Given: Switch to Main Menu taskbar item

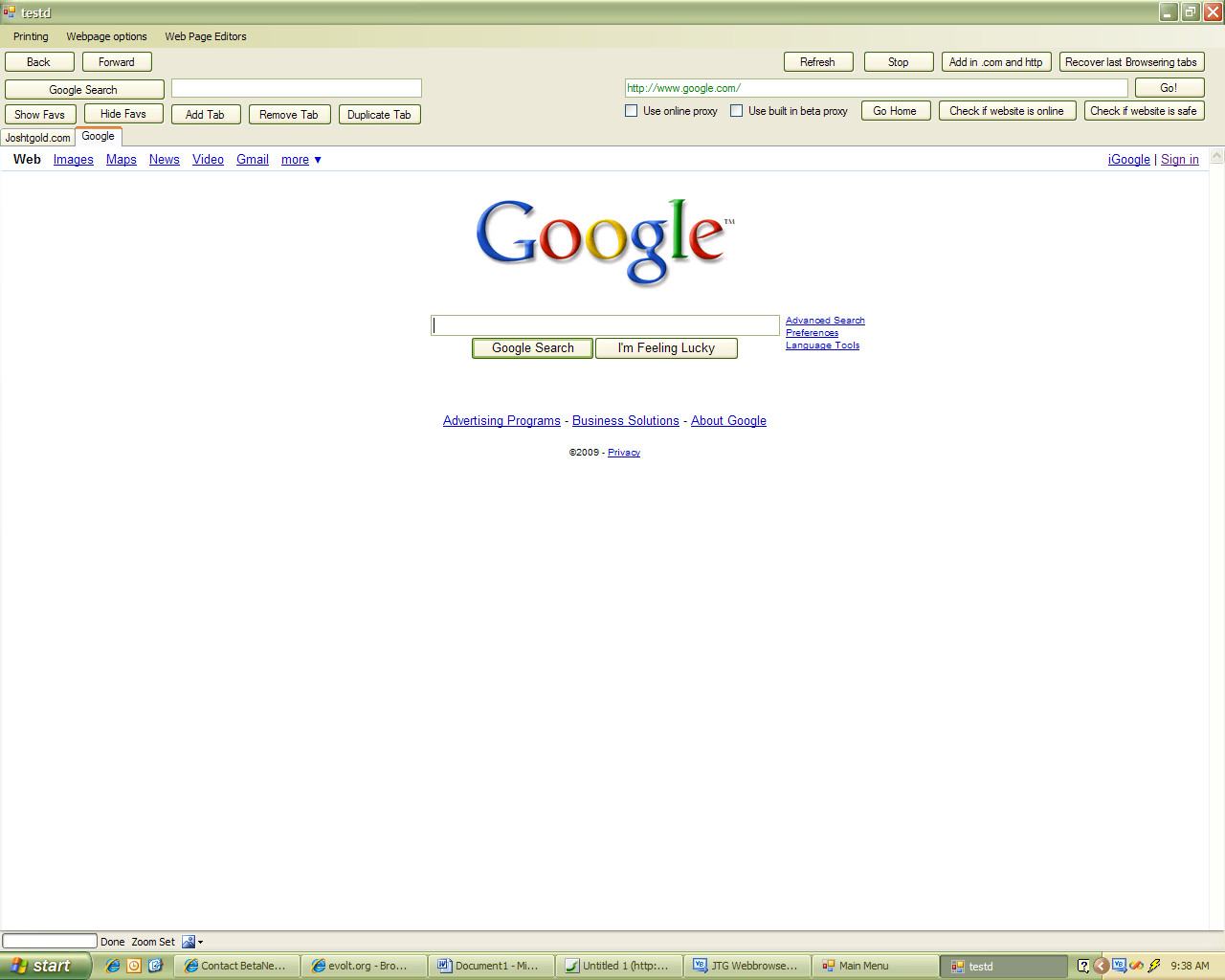Looking at the screenshot, I should [875, 966].
